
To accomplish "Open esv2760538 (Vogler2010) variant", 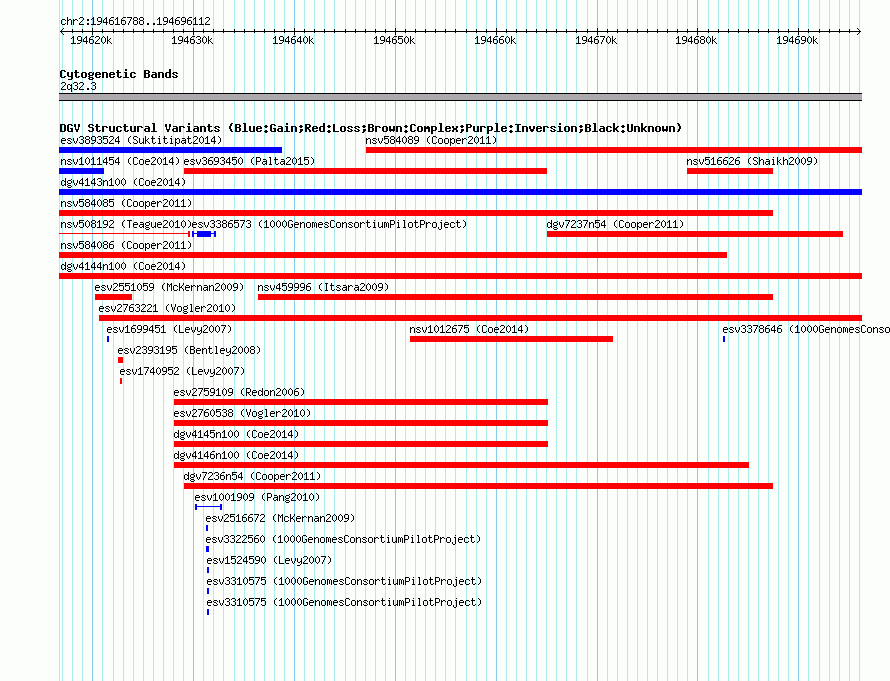I will coord(242,413).
